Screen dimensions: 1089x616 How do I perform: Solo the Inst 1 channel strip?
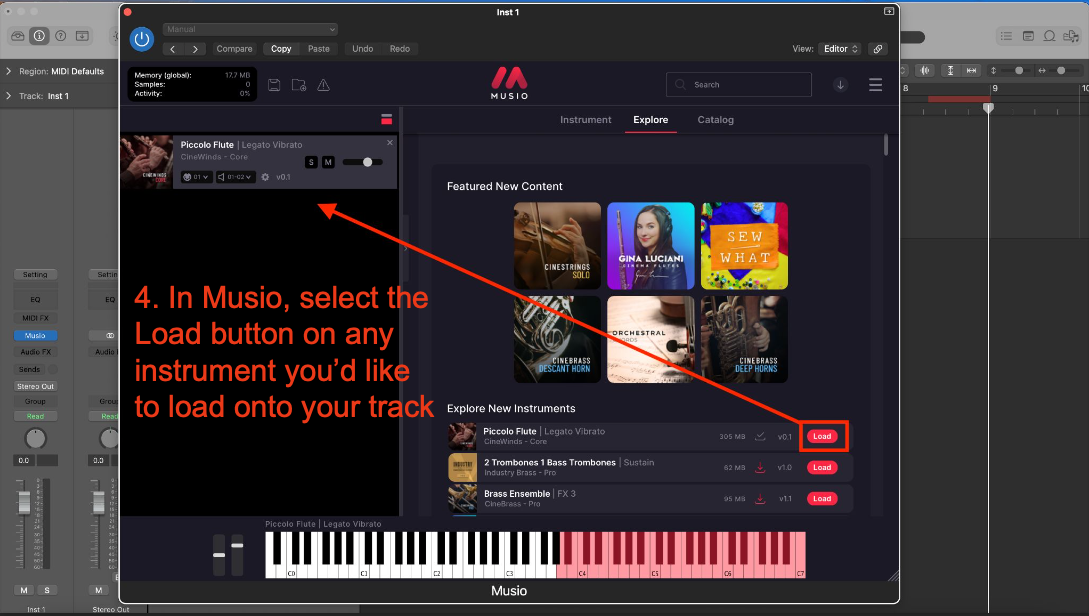[47, 590]
